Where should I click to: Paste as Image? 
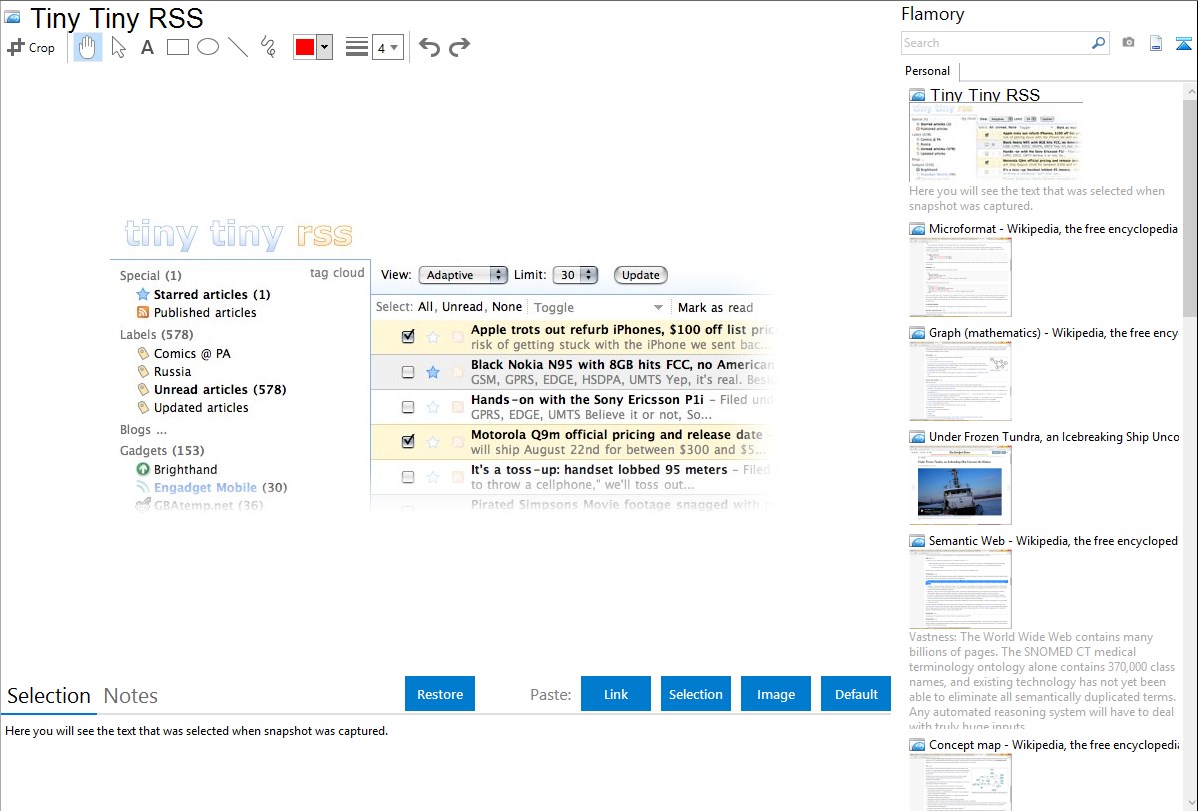pyautogui.click(x=775, y=694)
